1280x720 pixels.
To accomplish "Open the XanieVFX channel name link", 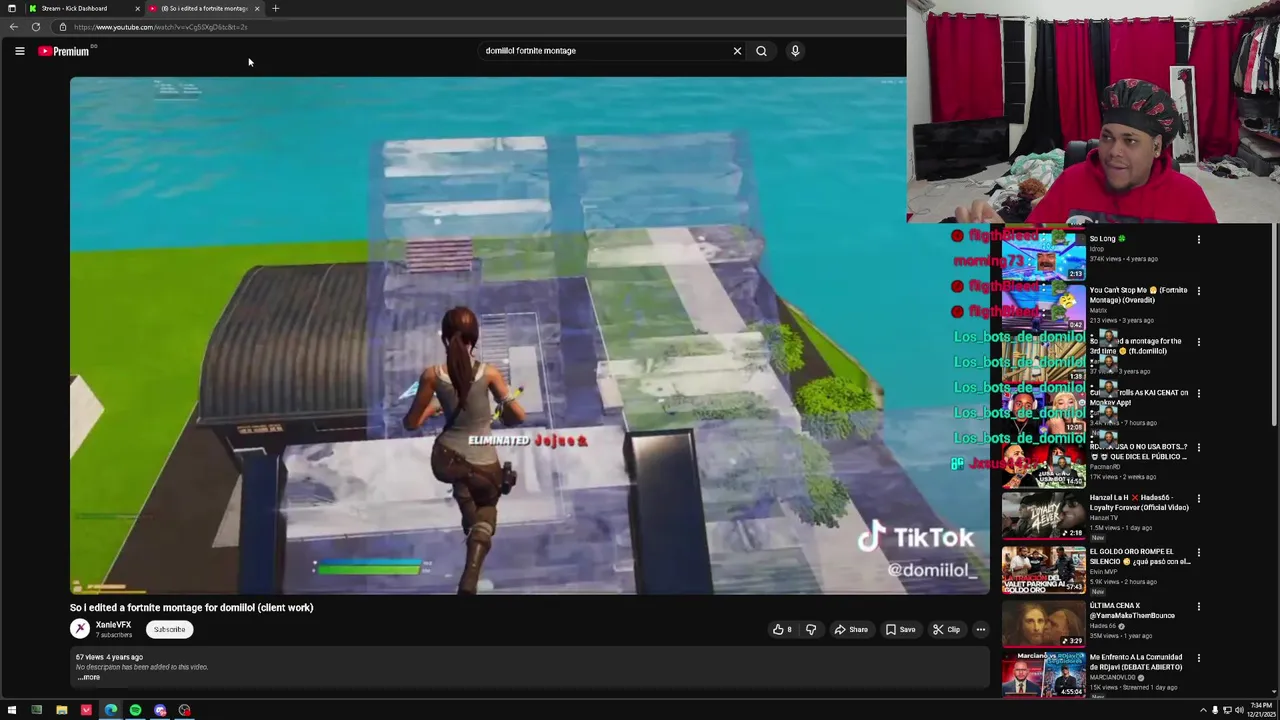I will point(113,625).
